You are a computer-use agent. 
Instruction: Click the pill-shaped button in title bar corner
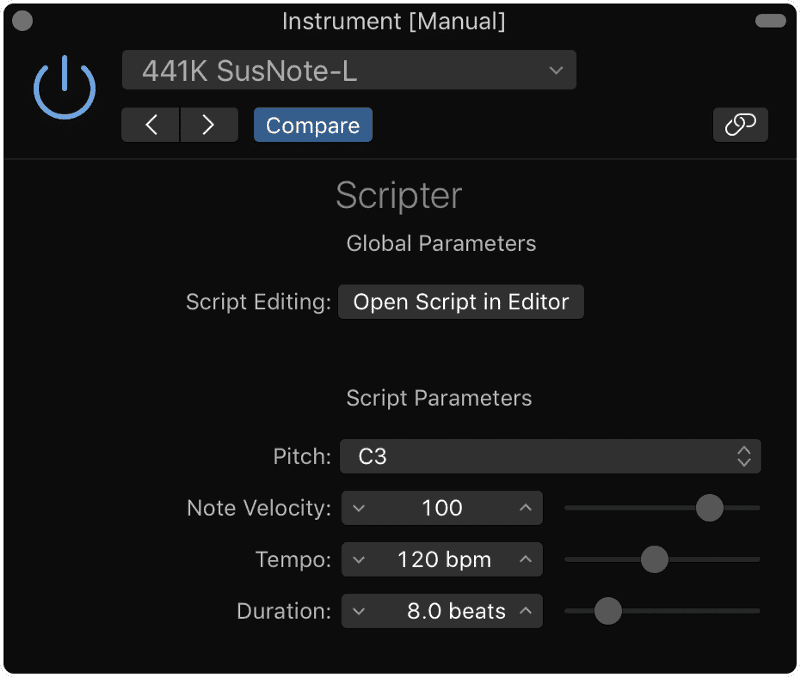[770, 20]
